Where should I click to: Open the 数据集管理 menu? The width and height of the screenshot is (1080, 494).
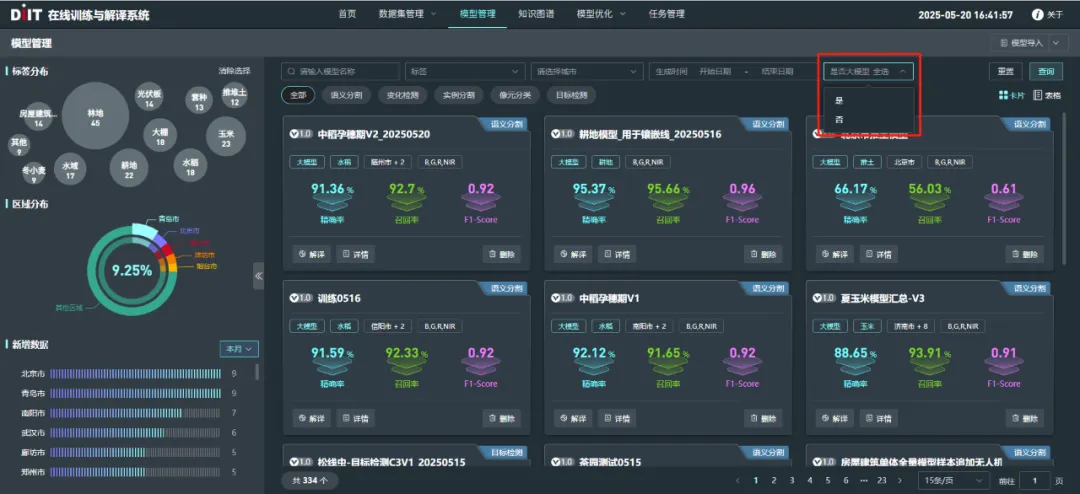407,14
